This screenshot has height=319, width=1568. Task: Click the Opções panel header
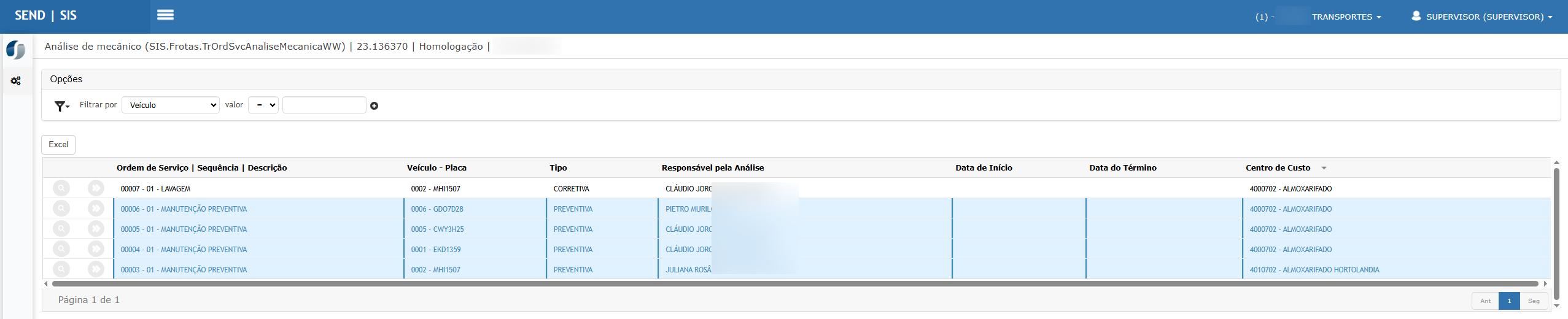click(x=801, y=79)
